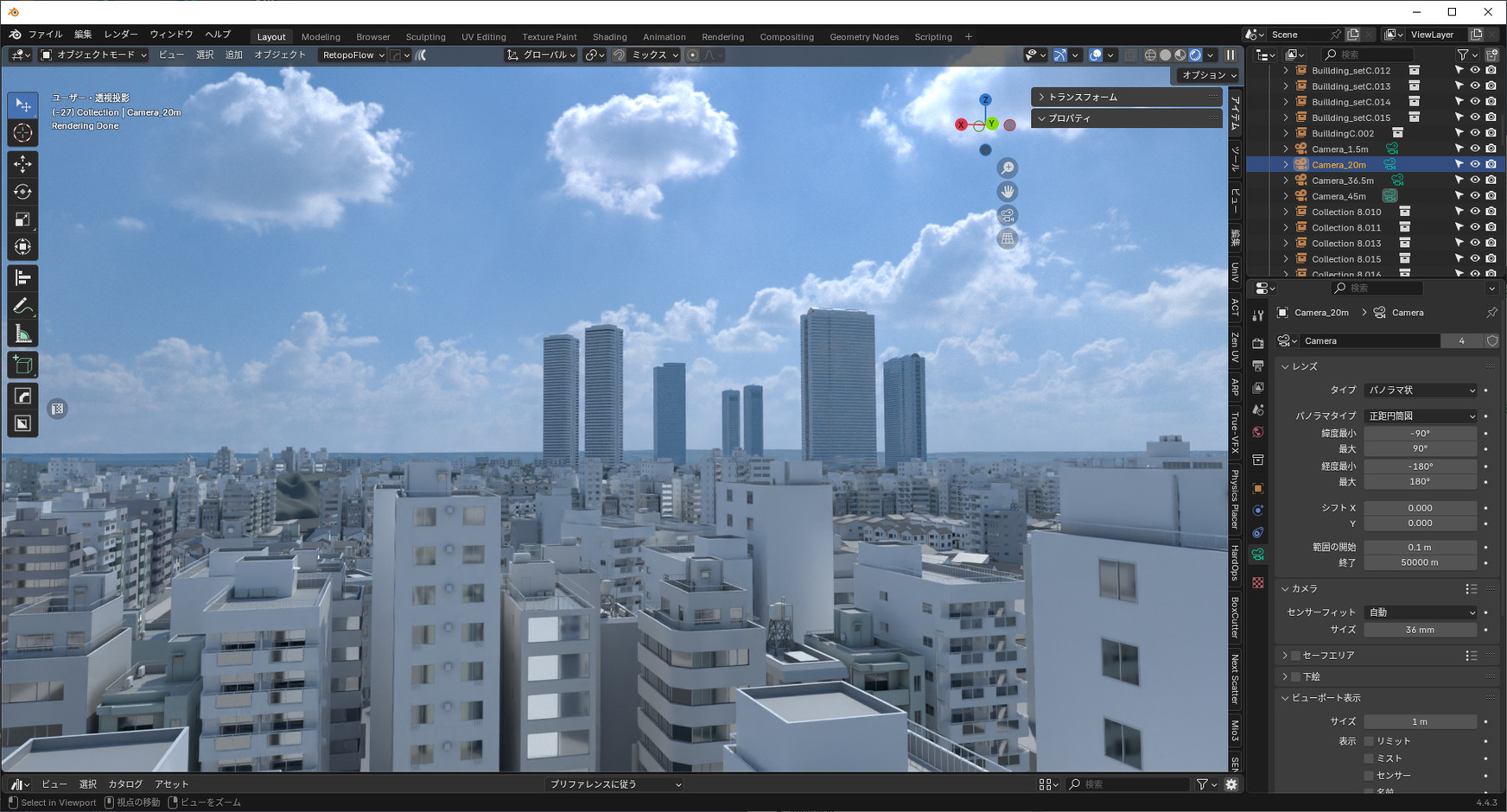Toggle camera view gizmo button

point(1008,215)
